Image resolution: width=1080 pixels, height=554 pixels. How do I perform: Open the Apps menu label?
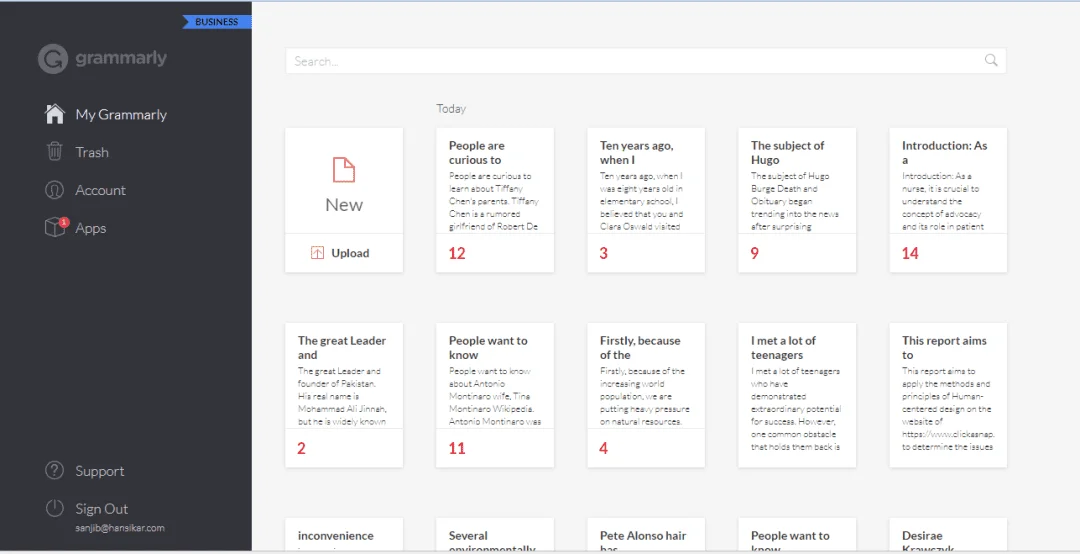[x=91, y=228]
